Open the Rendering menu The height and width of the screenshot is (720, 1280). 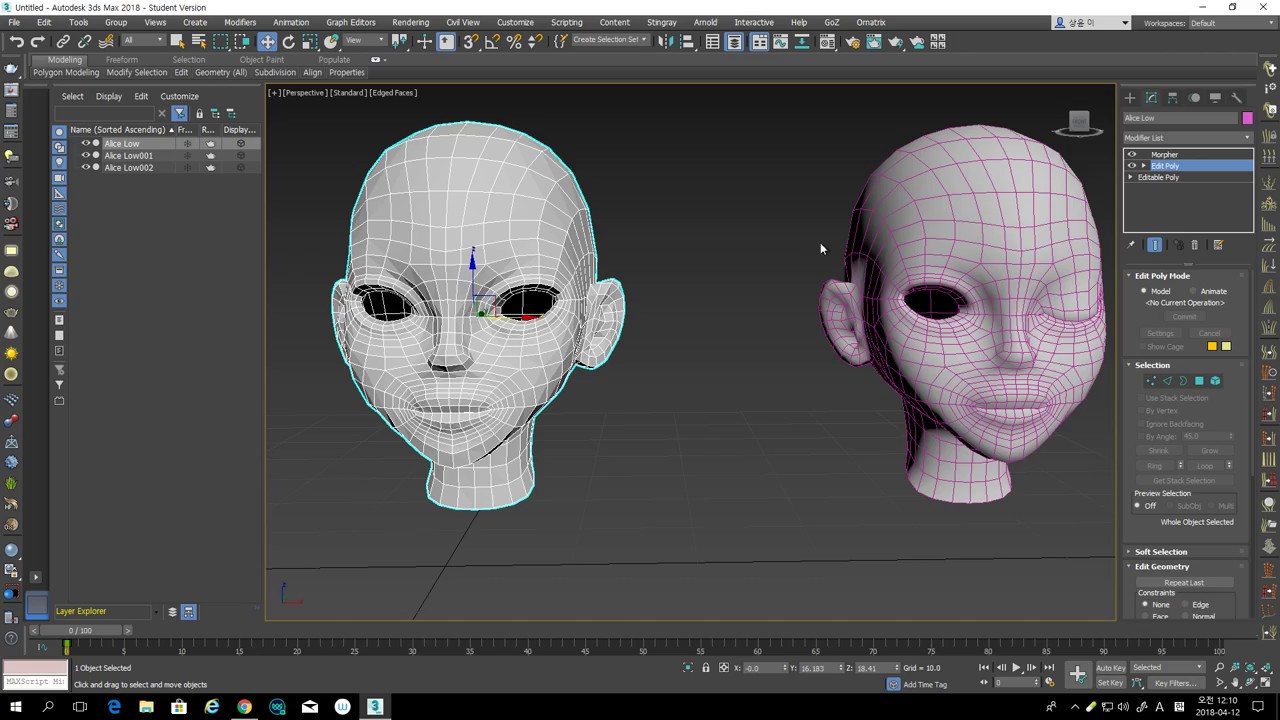(410, 22)
